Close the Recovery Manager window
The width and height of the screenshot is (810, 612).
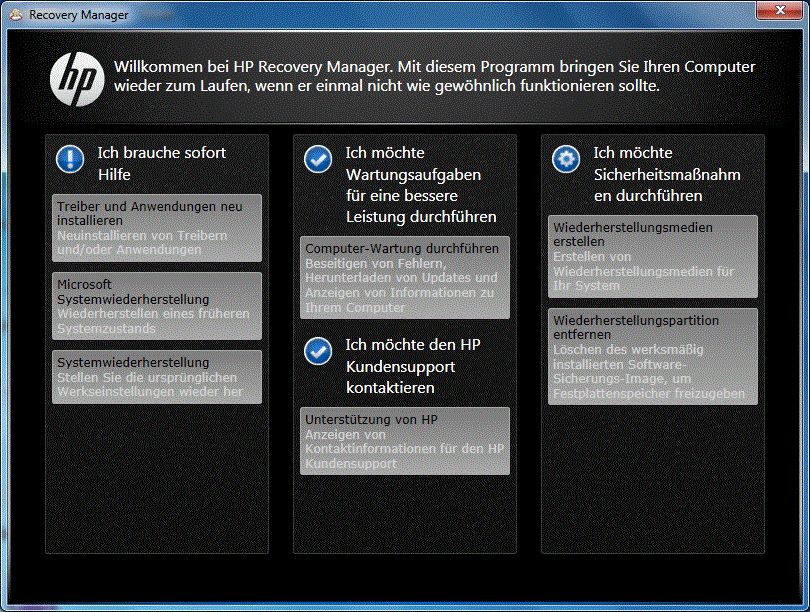point(780,10)
